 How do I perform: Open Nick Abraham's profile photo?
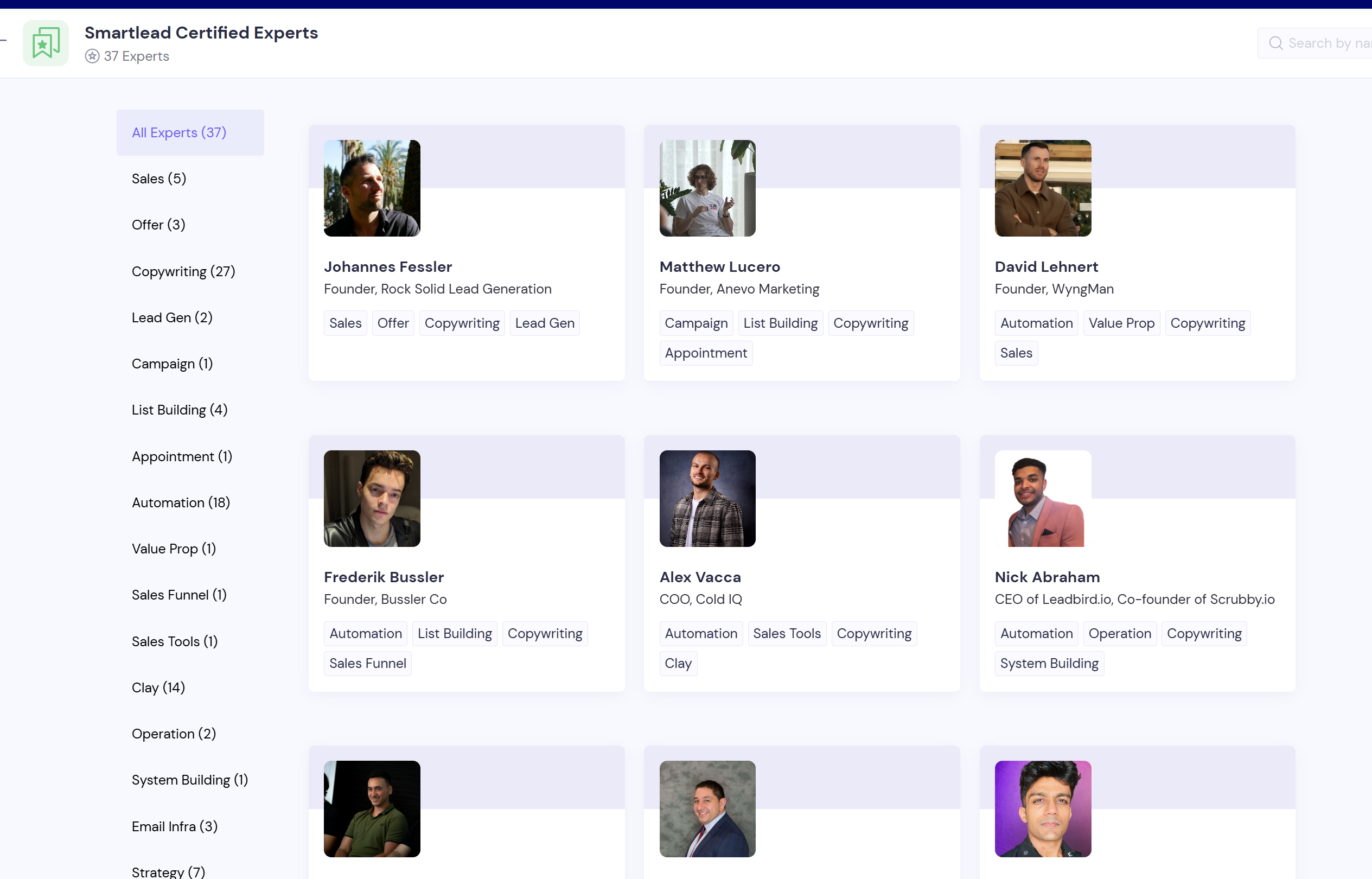1043,498
